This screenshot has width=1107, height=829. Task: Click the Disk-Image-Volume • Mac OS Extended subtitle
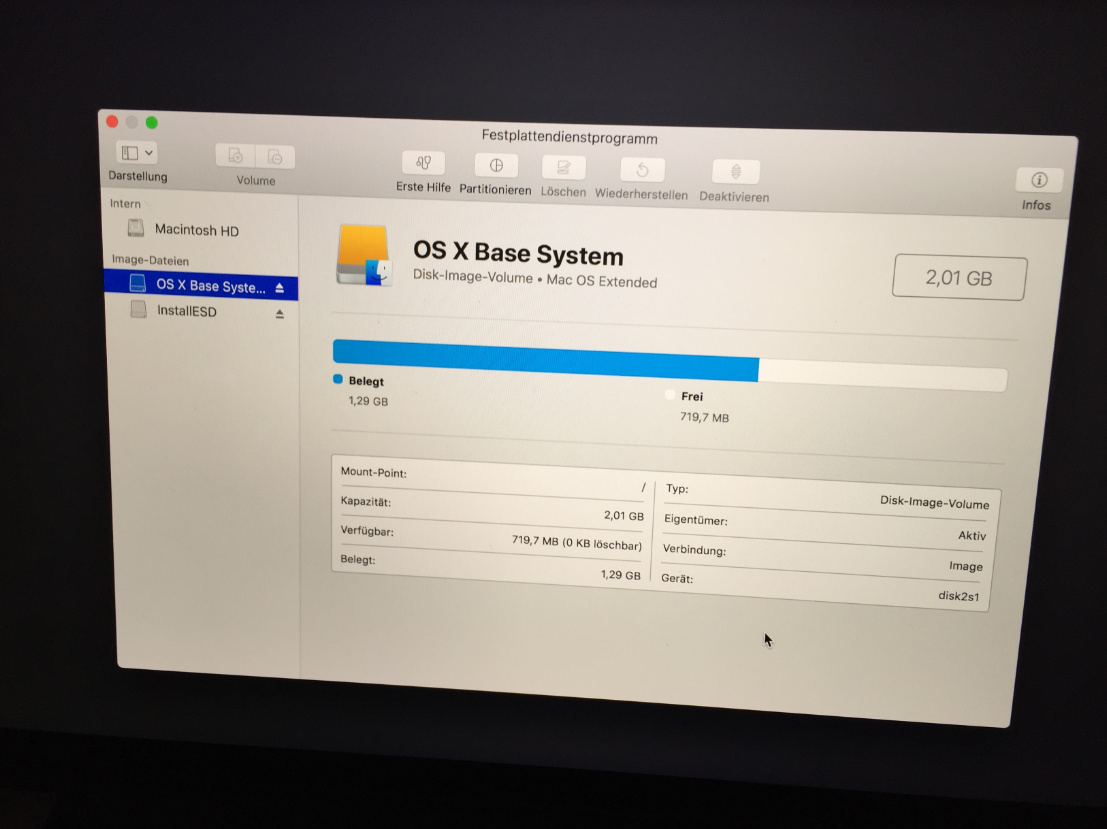535,280
